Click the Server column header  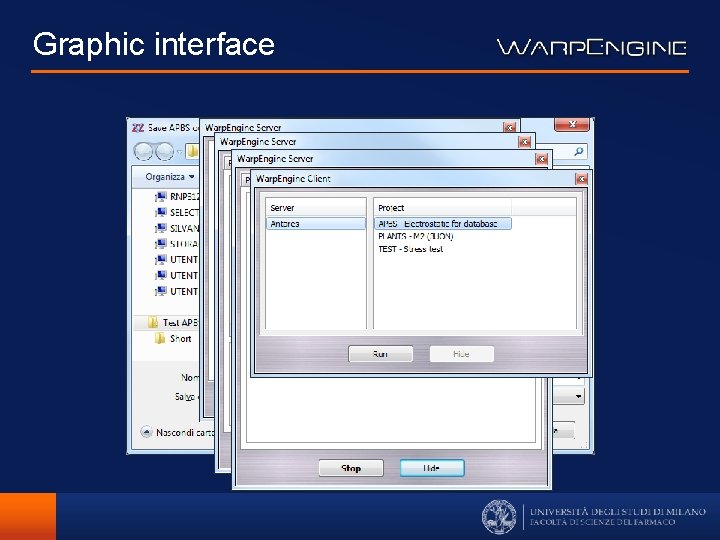(x=315, y=208)
